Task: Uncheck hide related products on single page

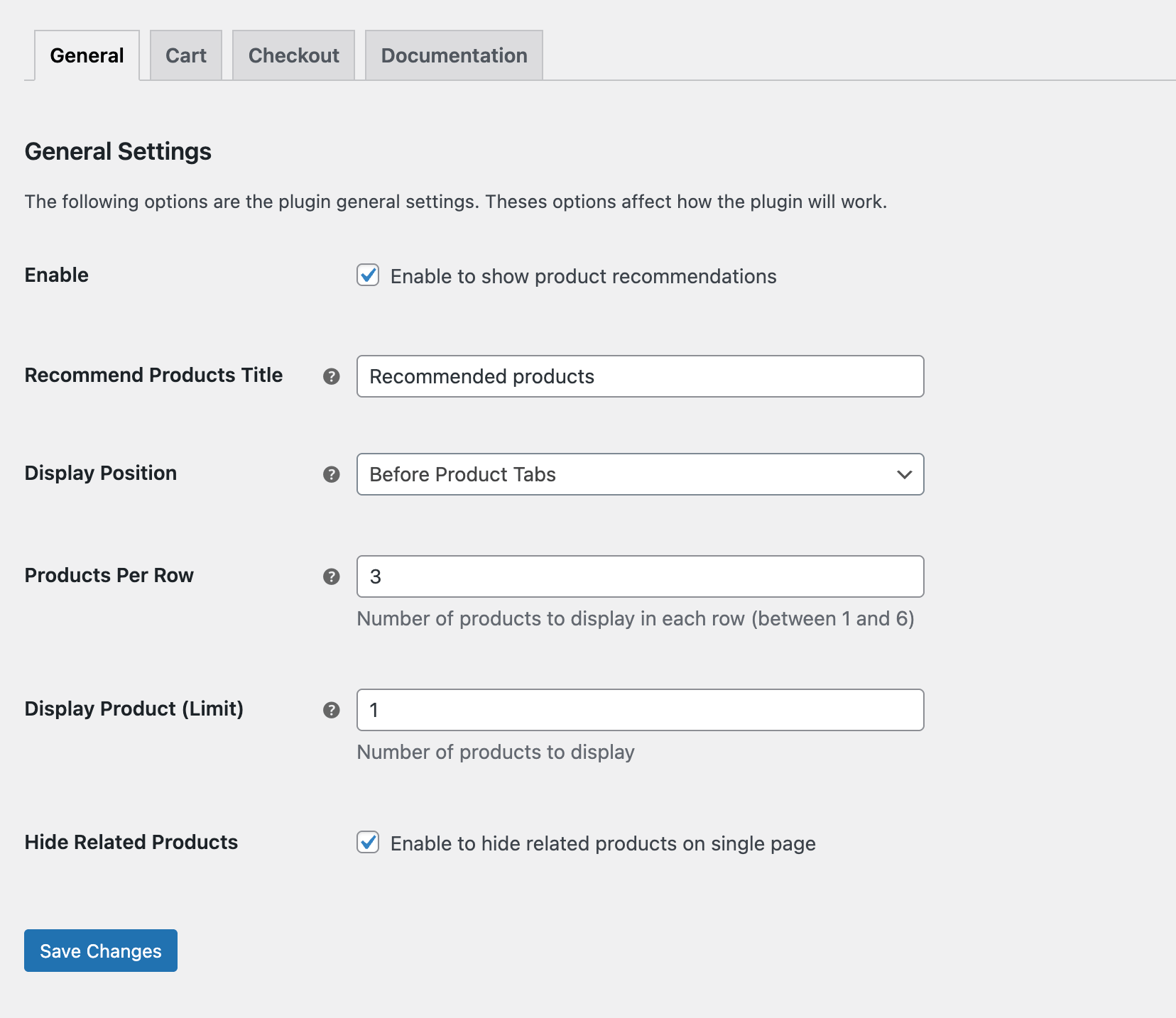Action: point(368,843)
